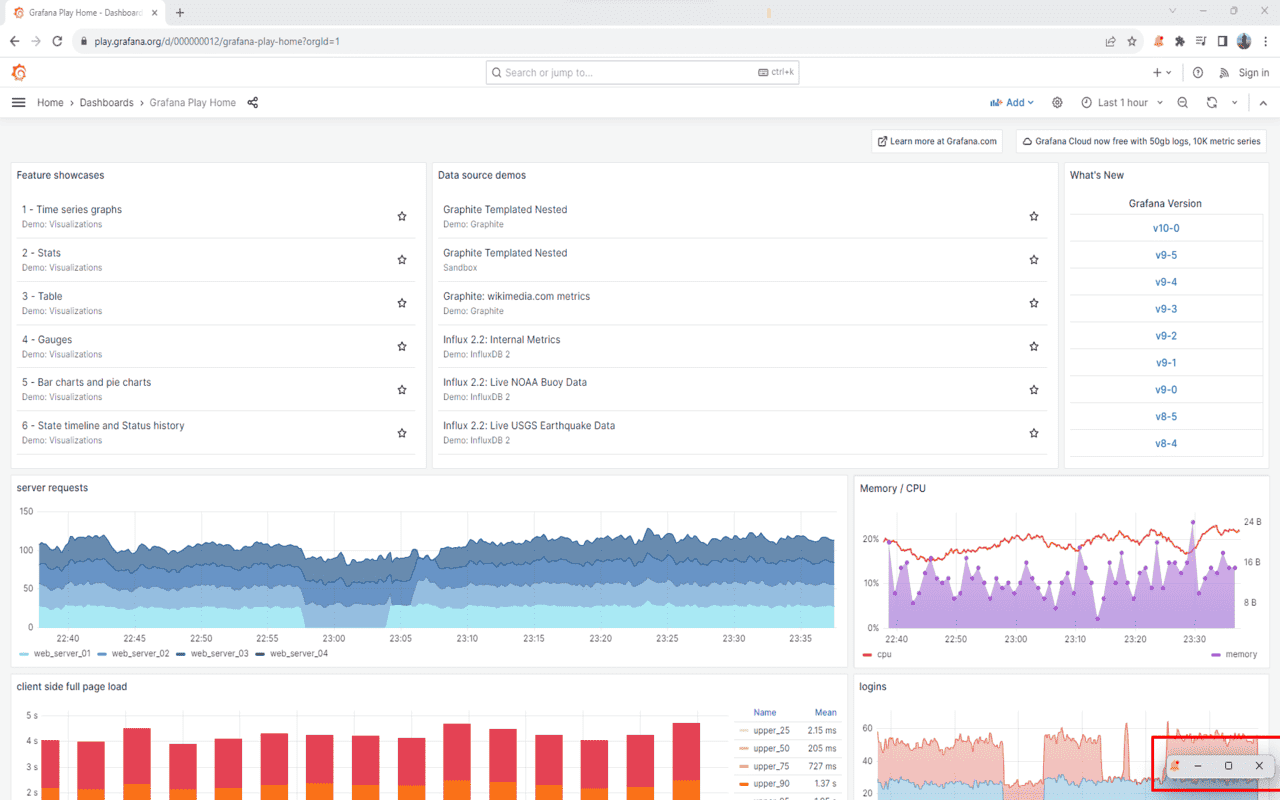Screen dimensions: 1280x800
Task: View site information lock icon
Action: tap(84, 41)
